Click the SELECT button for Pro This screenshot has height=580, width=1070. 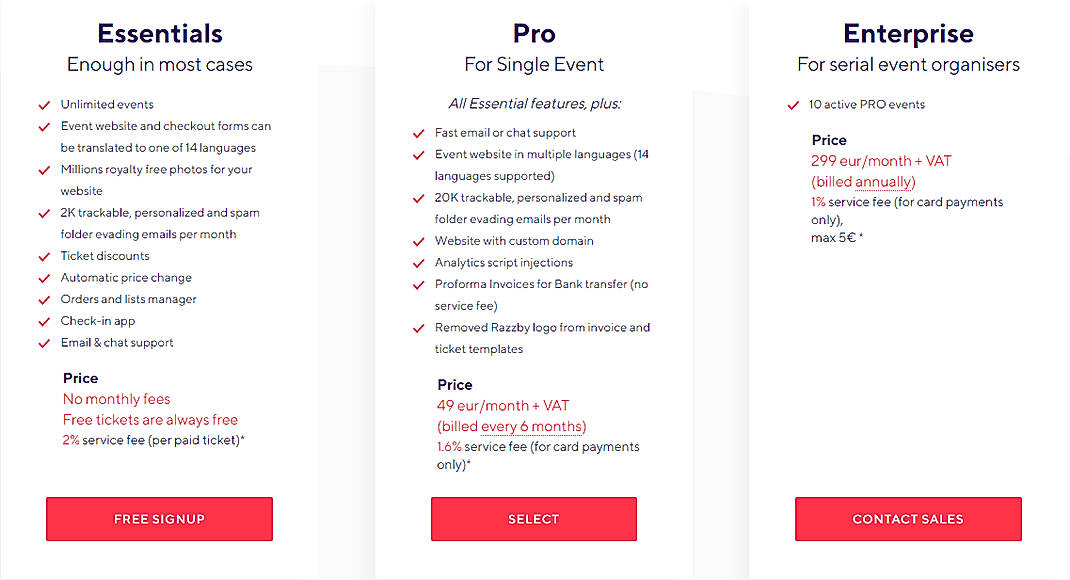(533, 519)
